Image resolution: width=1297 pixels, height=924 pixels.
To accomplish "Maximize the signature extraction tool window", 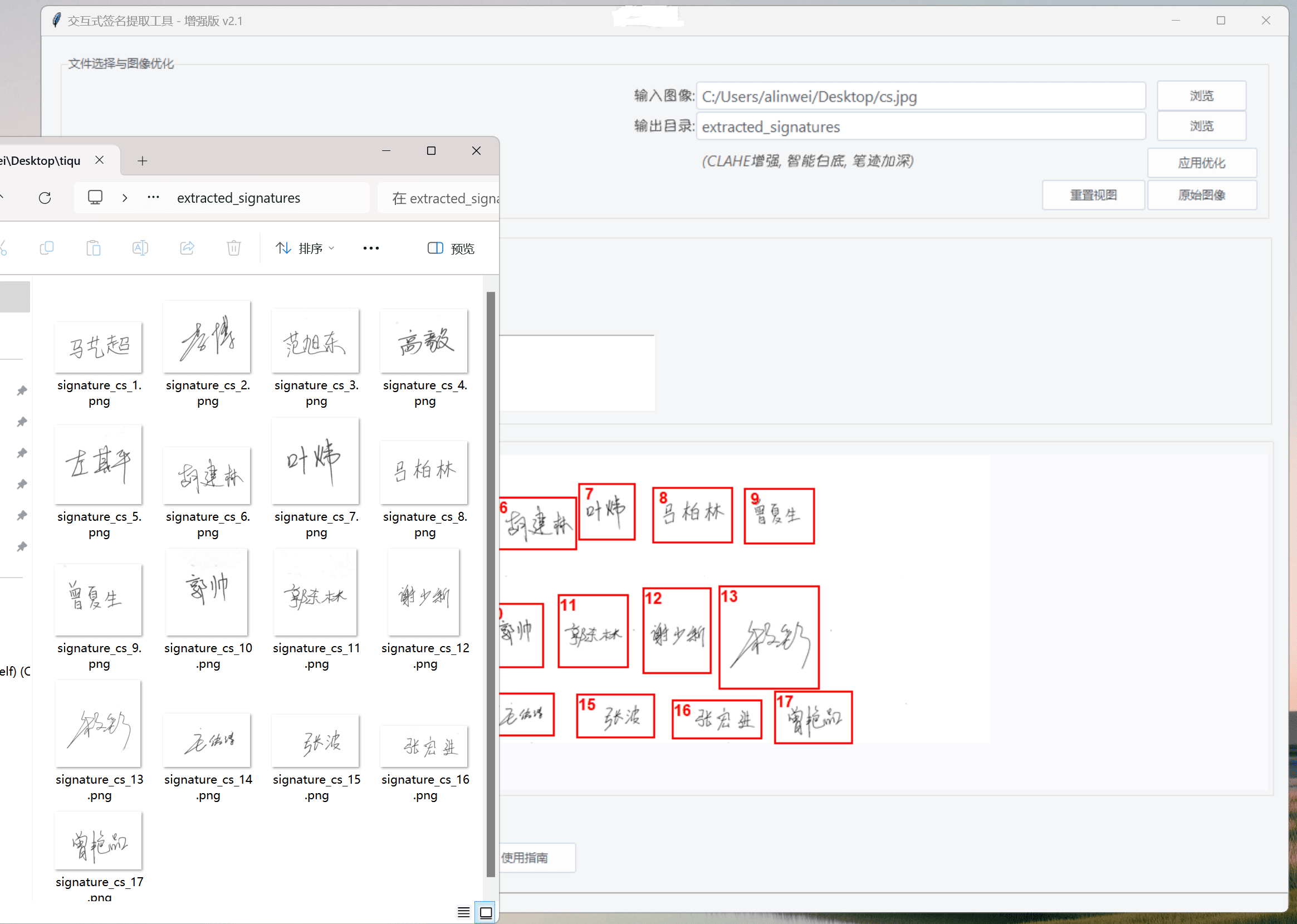I will tap(1220, 21).
